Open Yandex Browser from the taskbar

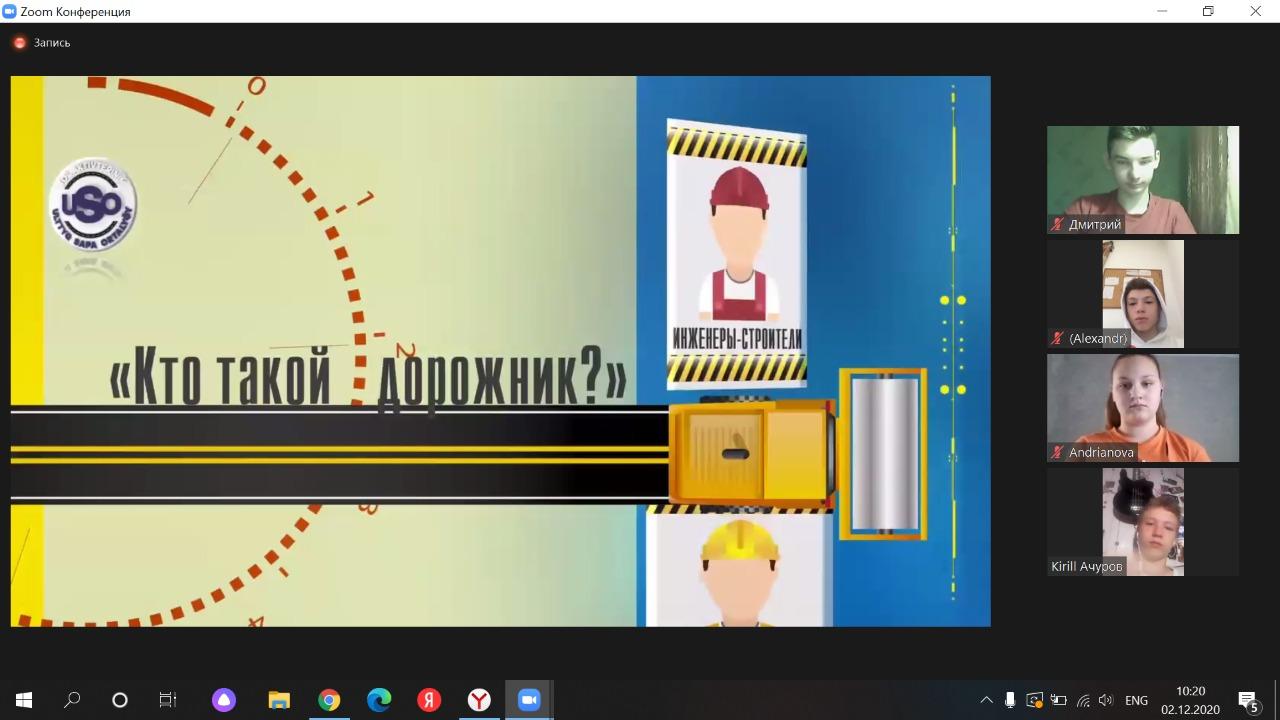tap(479, 700)
